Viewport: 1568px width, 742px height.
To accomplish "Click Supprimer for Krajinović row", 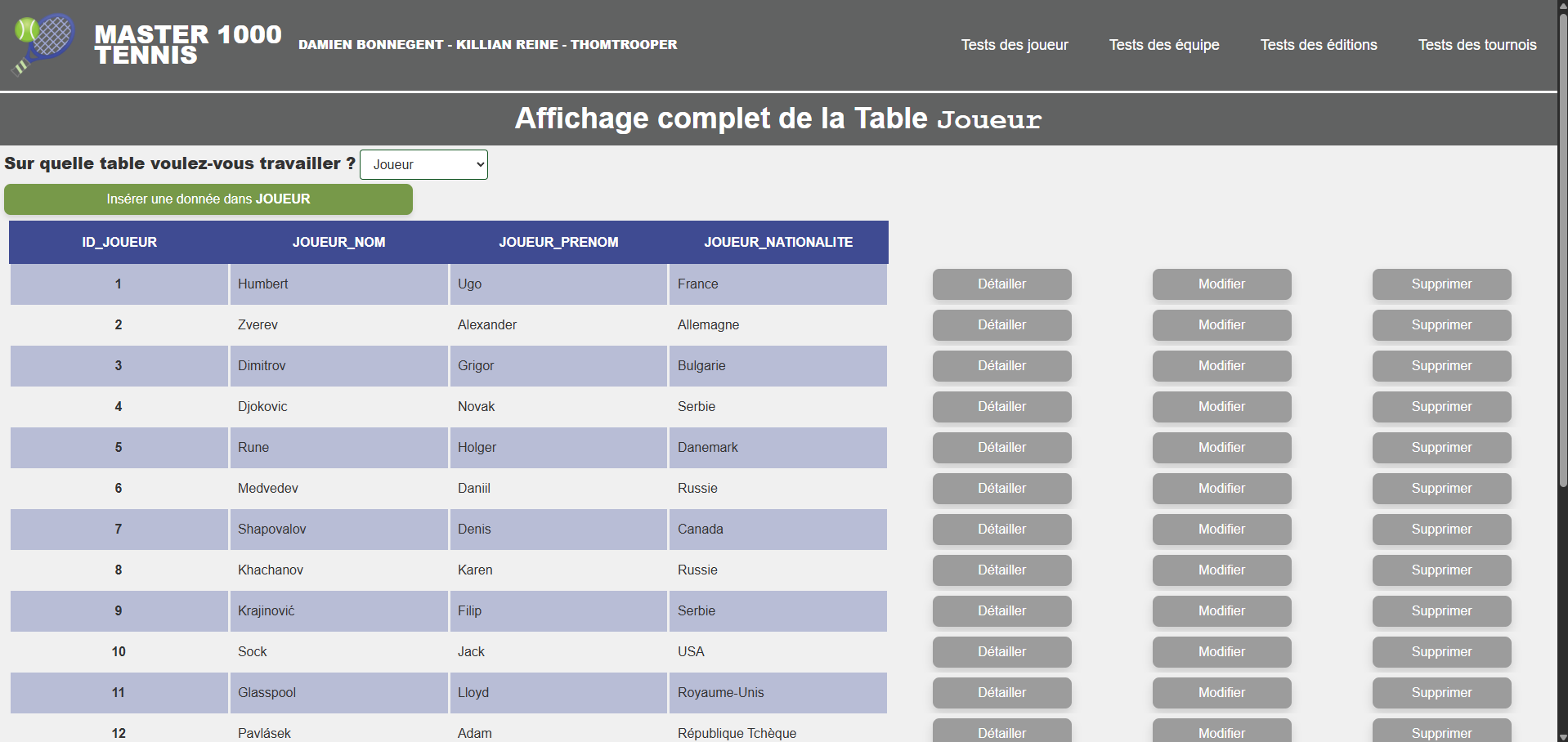I will [1442, 611].
